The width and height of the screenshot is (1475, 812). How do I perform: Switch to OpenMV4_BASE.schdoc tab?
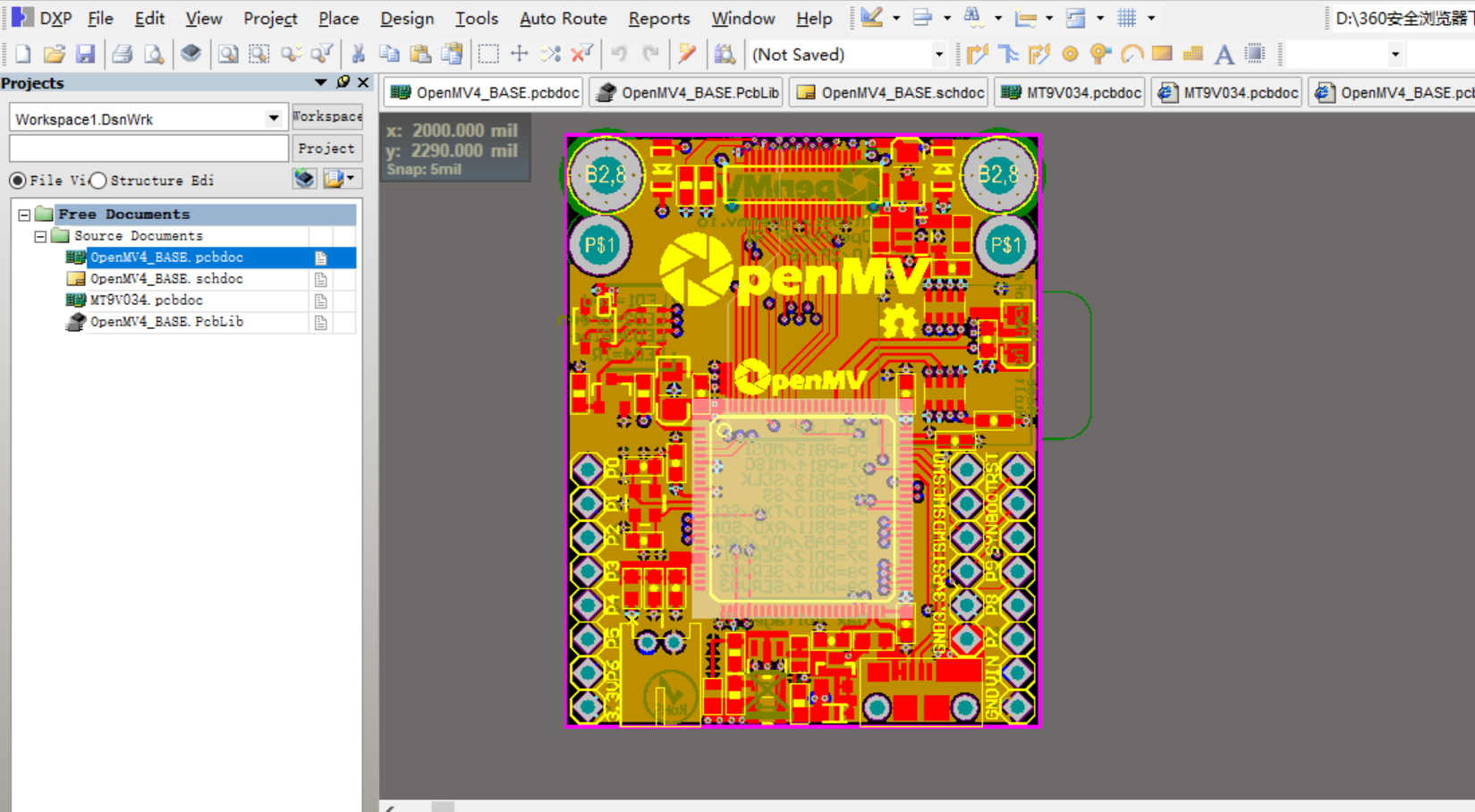(890, 93)
